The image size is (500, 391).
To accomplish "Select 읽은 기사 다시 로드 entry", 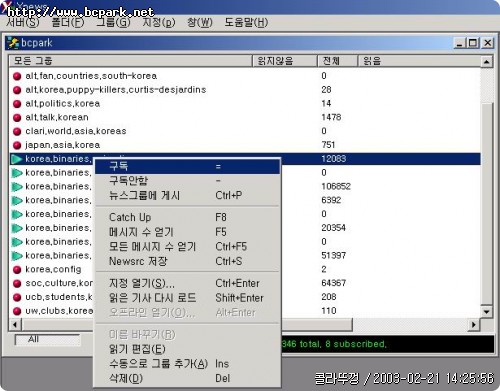I will click(x=187, y=298).
